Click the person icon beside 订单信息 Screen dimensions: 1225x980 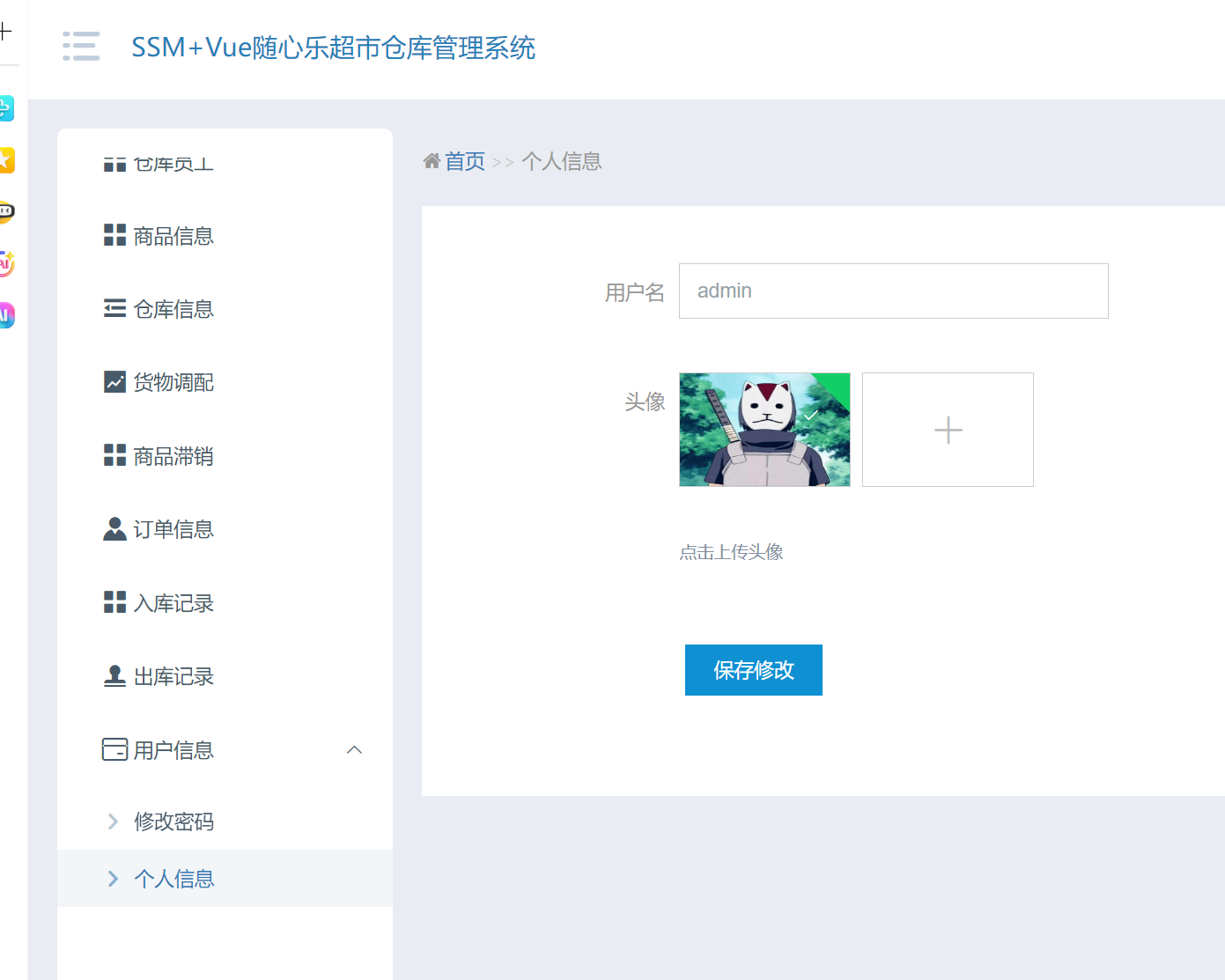pyautogui.click(x=114, y=529)
